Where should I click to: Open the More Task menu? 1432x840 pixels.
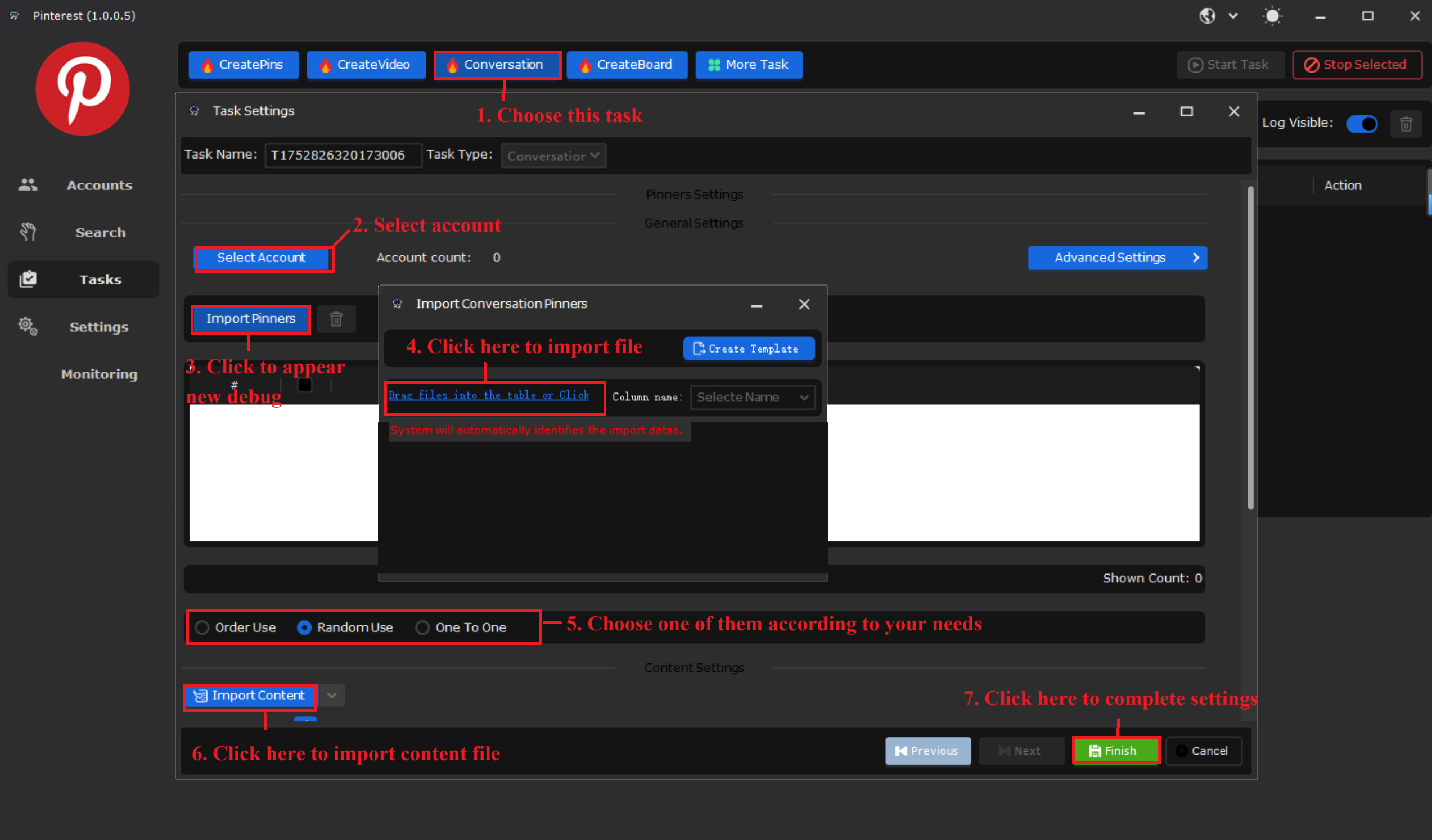tap(749, 65)
